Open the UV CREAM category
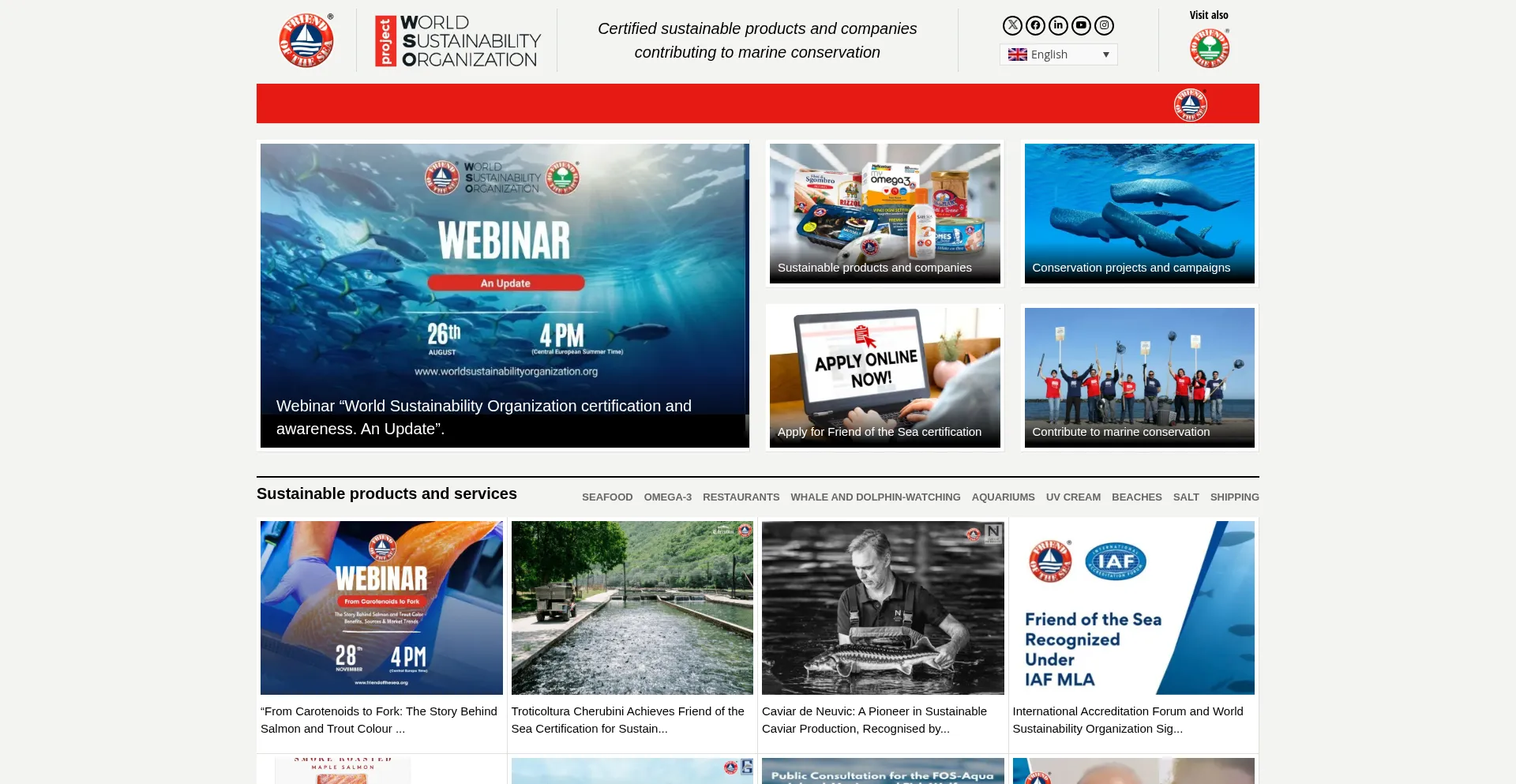Viewport: 1516px width, 784px height. pos(1073,497)
